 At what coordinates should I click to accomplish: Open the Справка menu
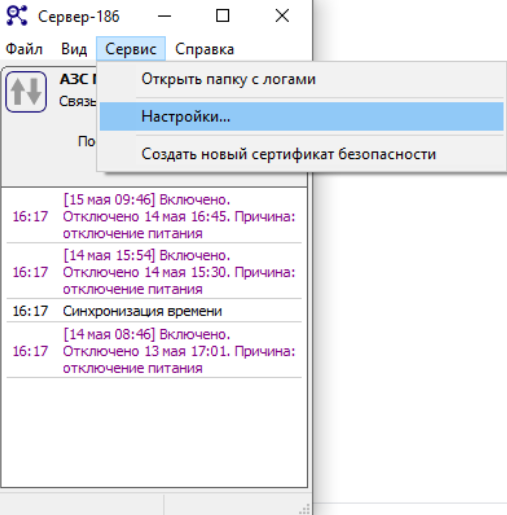(204, 49)
